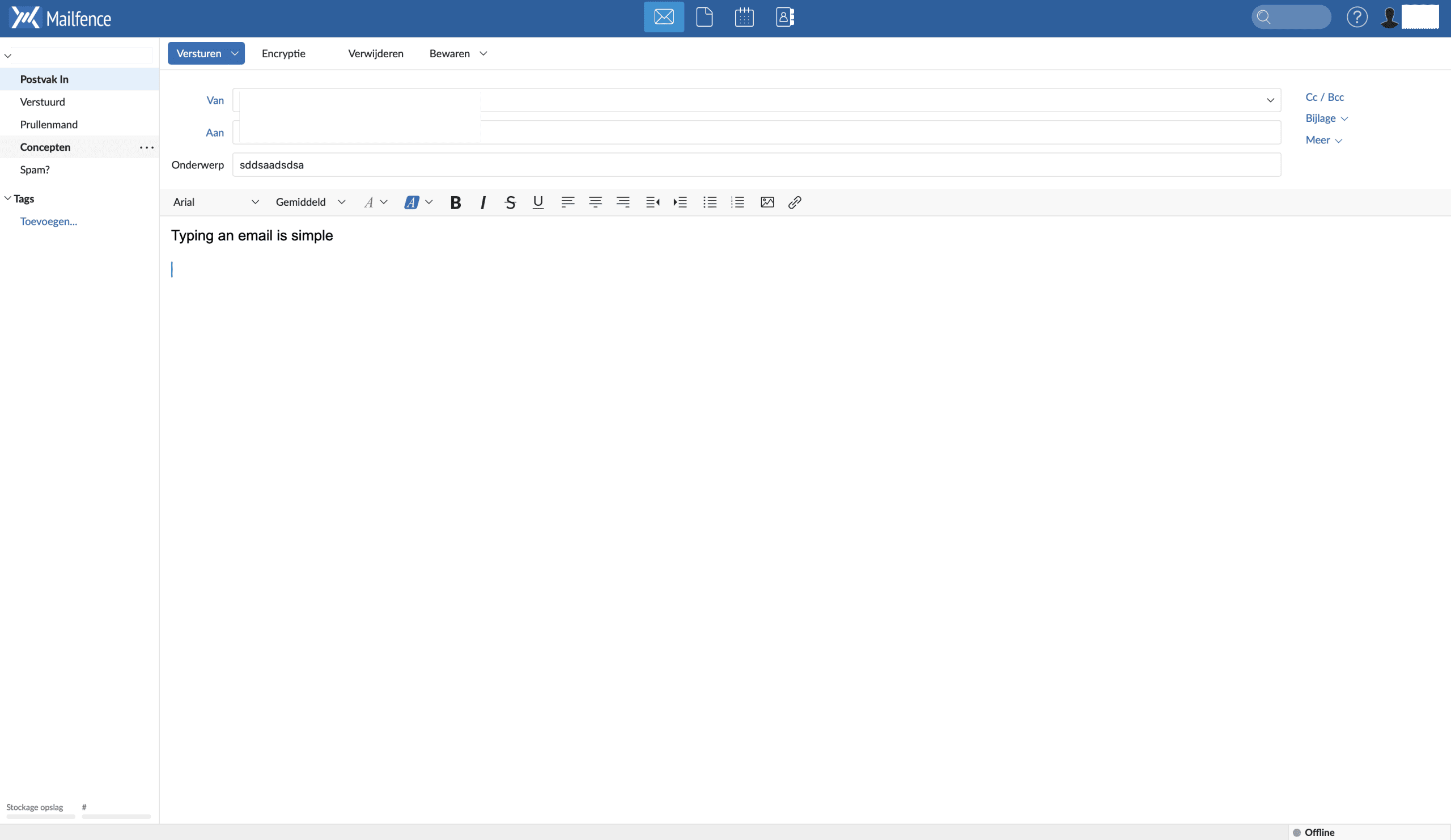Viewport: 1451px width, 840px height.
Task: Apply a bulleted list to the text
Action: (710, 202)
